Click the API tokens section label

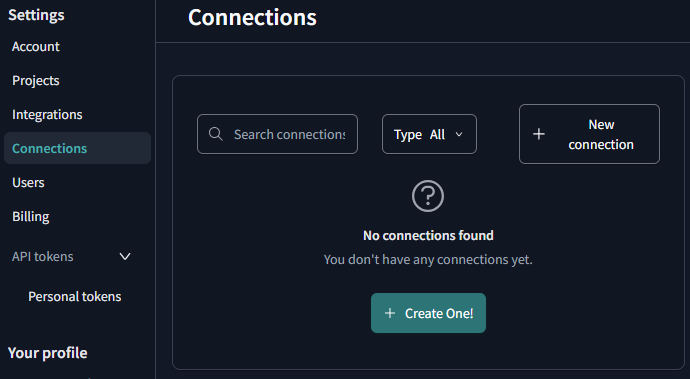[43, 256]
